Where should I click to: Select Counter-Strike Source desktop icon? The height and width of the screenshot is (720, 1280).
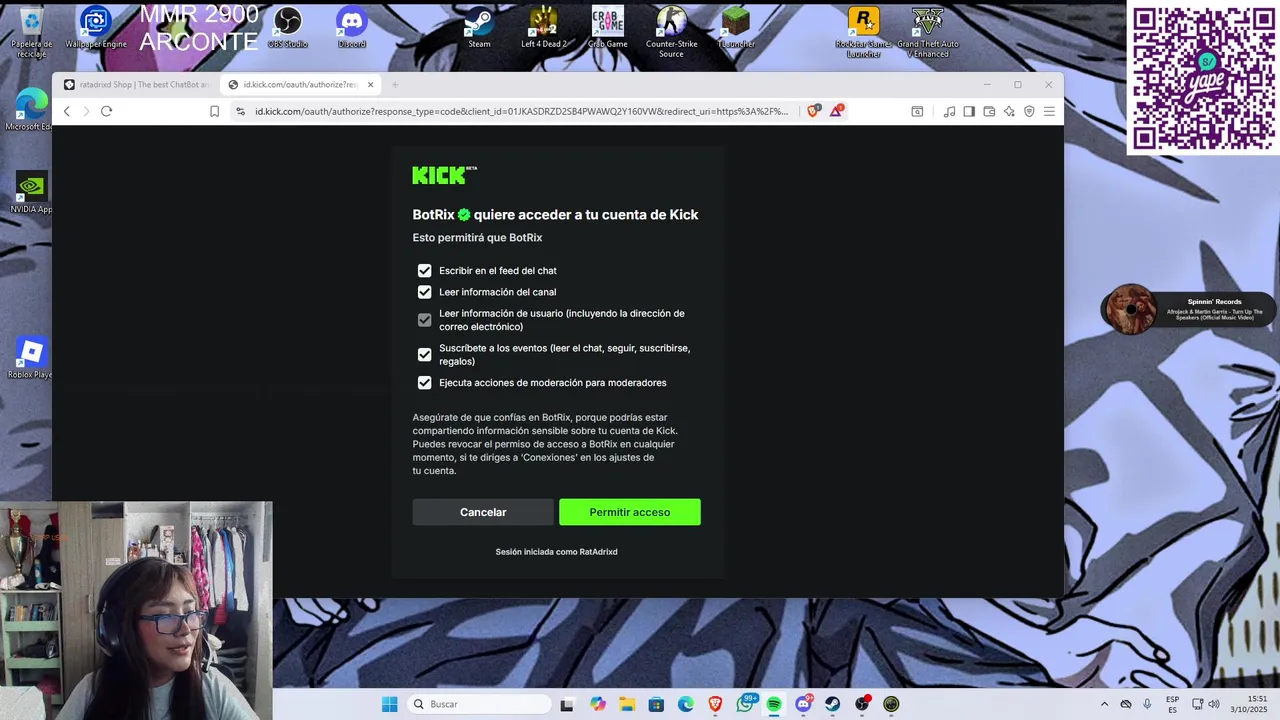pos(672,33)
